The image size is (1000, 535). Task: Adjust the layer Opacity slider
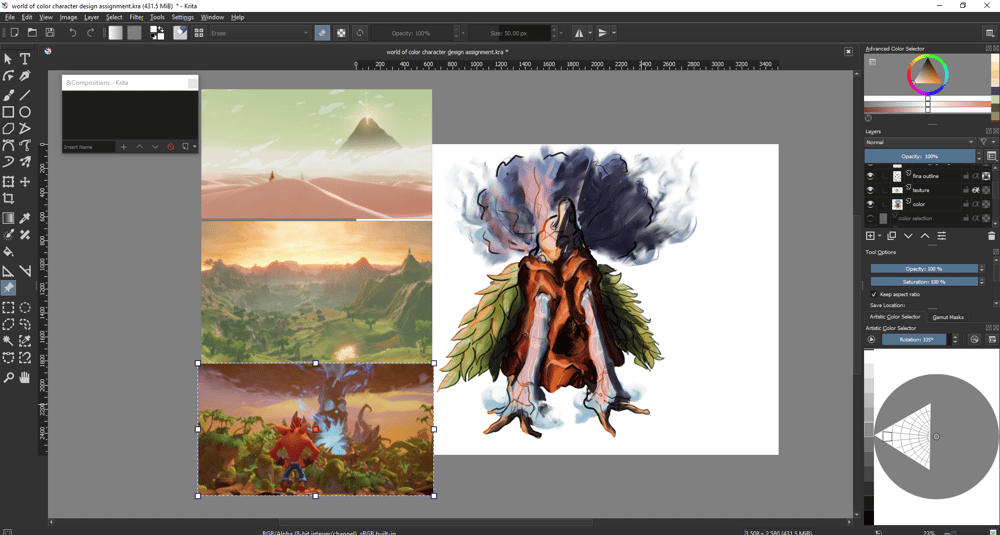pyautogui.click(x=920, y=156)
